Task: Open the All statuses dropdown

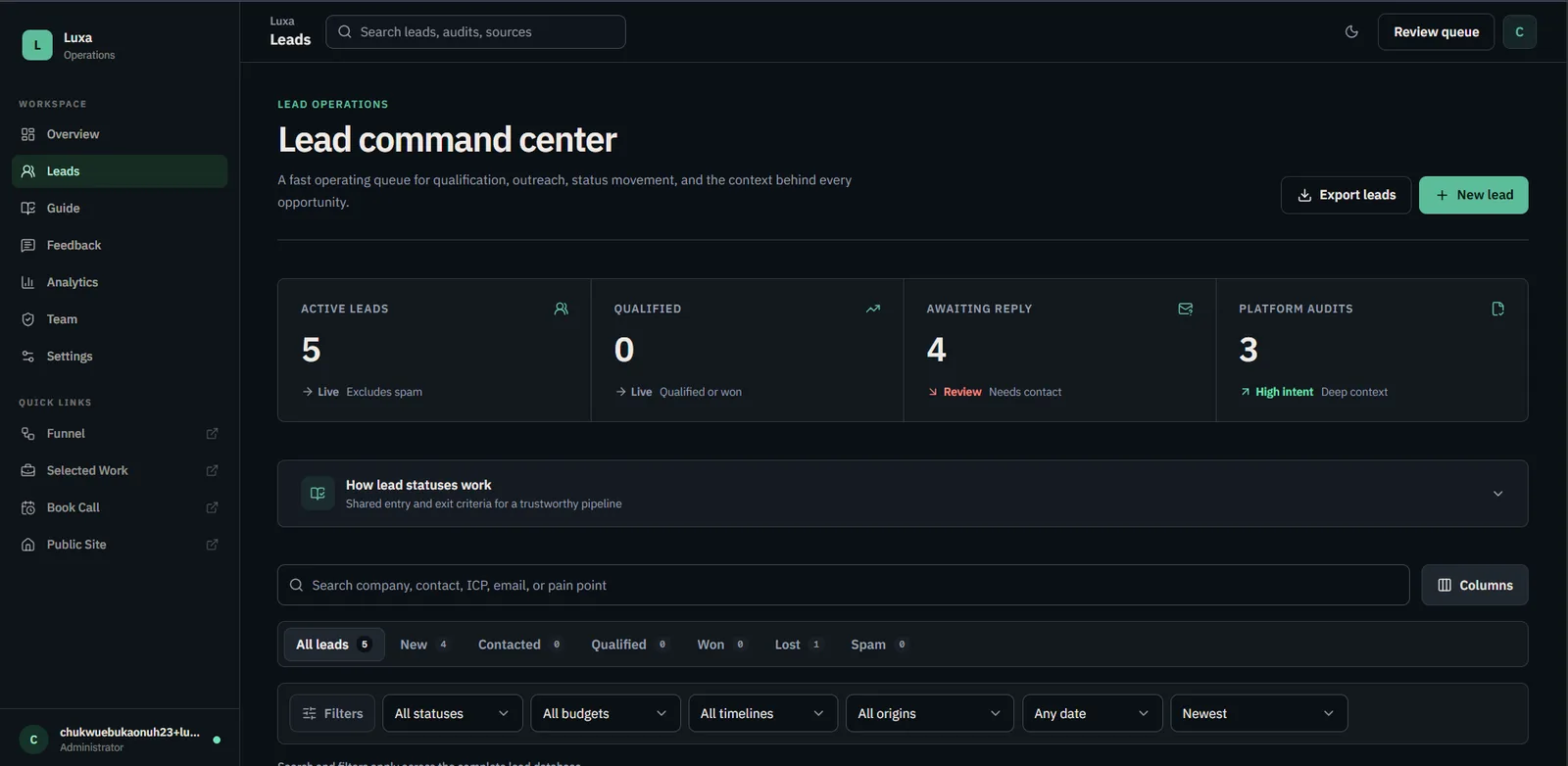Action: pyautogui.click(x=453, y=713)
